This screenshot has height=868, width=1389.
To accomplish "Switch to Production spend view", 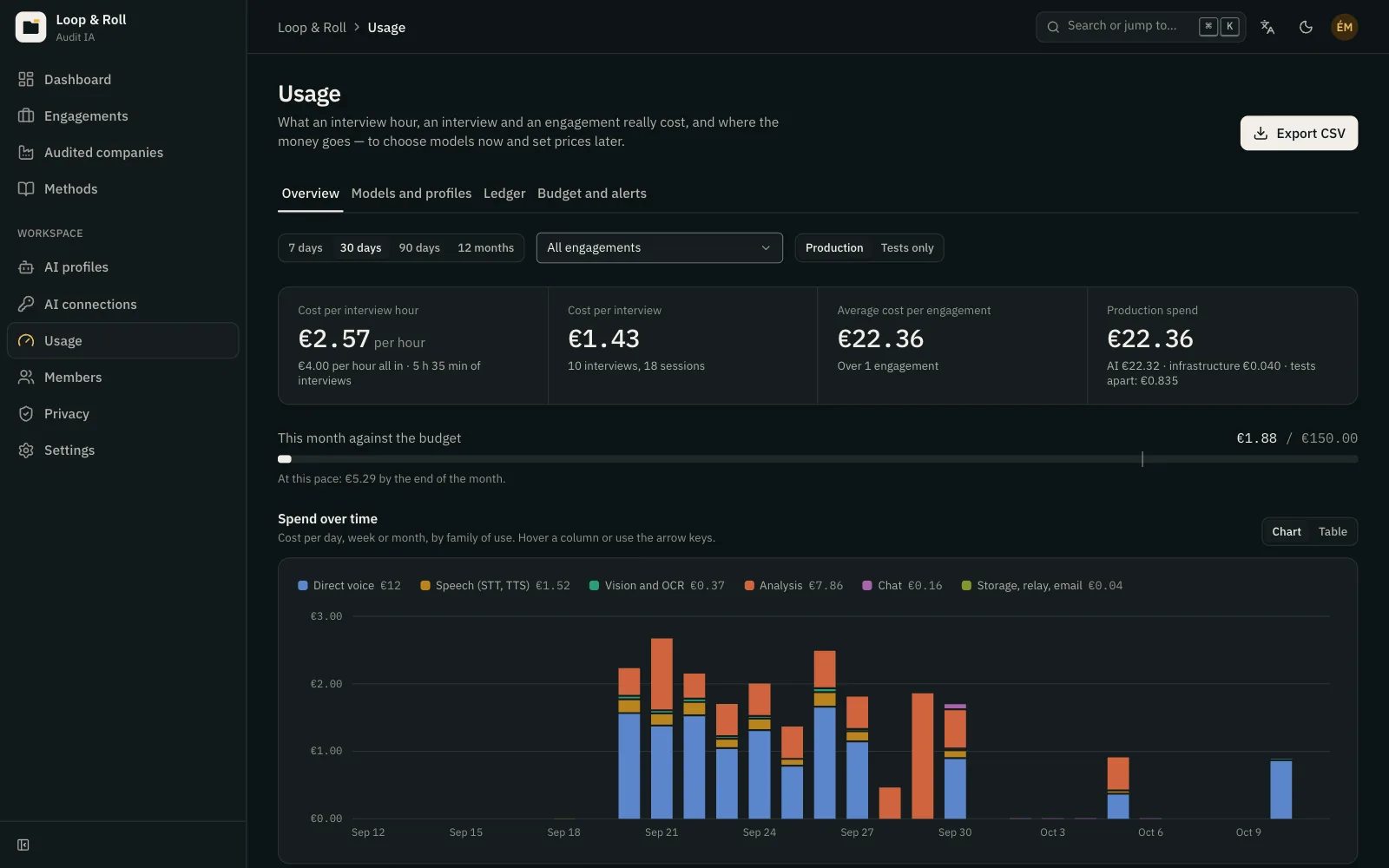I will (834, 248).
